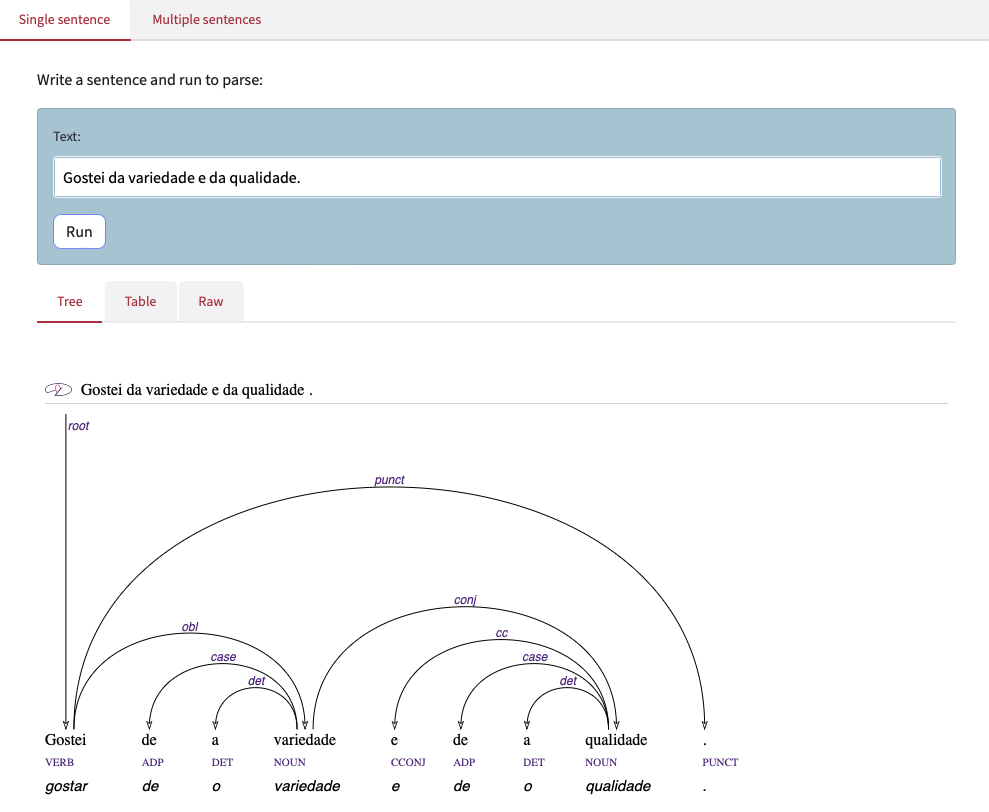
Task: Select the obl dependency label
Action: (189, 627)
